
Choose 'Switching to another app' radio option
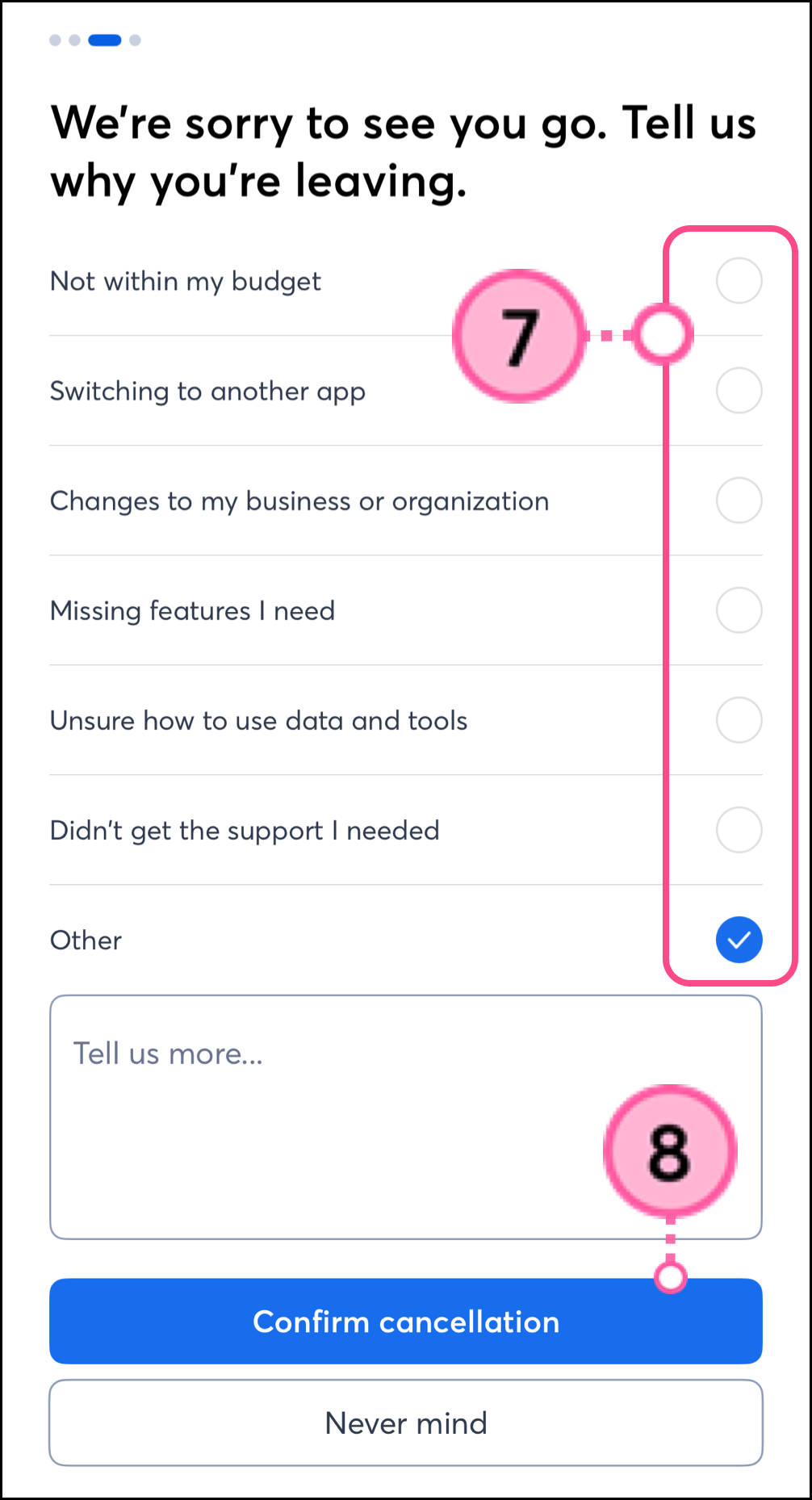click(739, 391)
